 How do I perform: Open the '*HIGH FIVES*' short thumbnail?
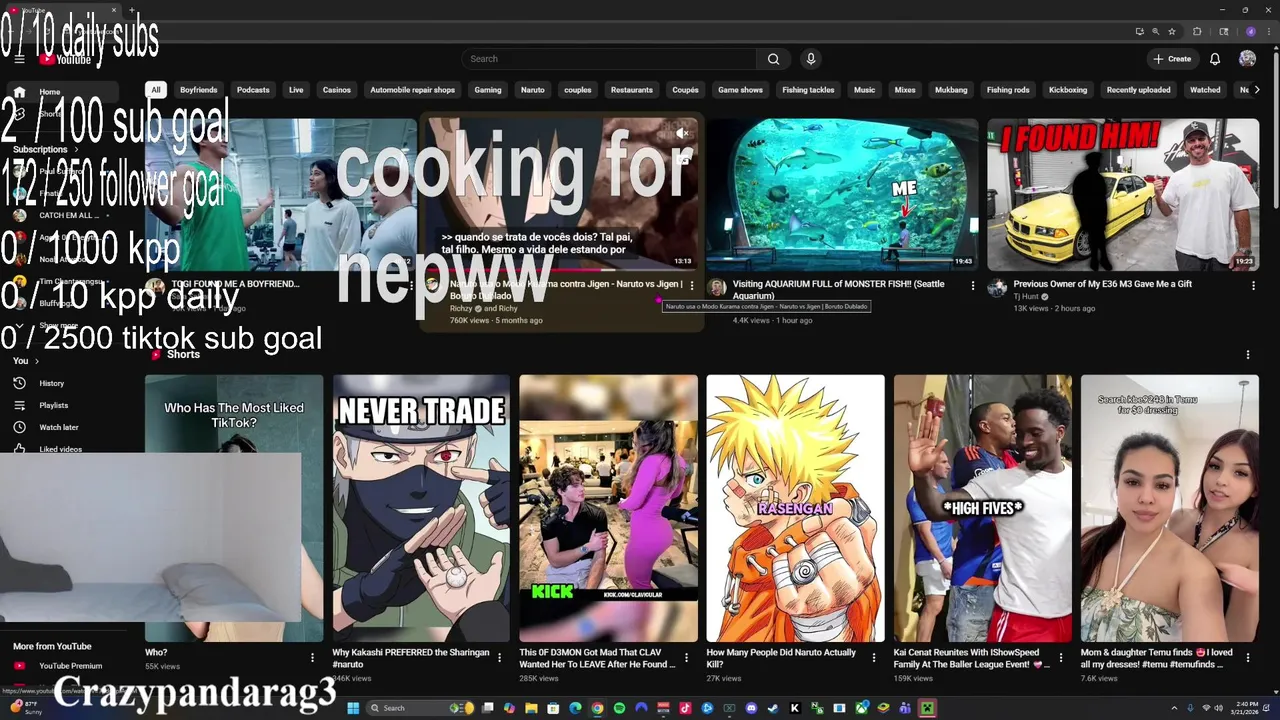[x=982, y=508]
